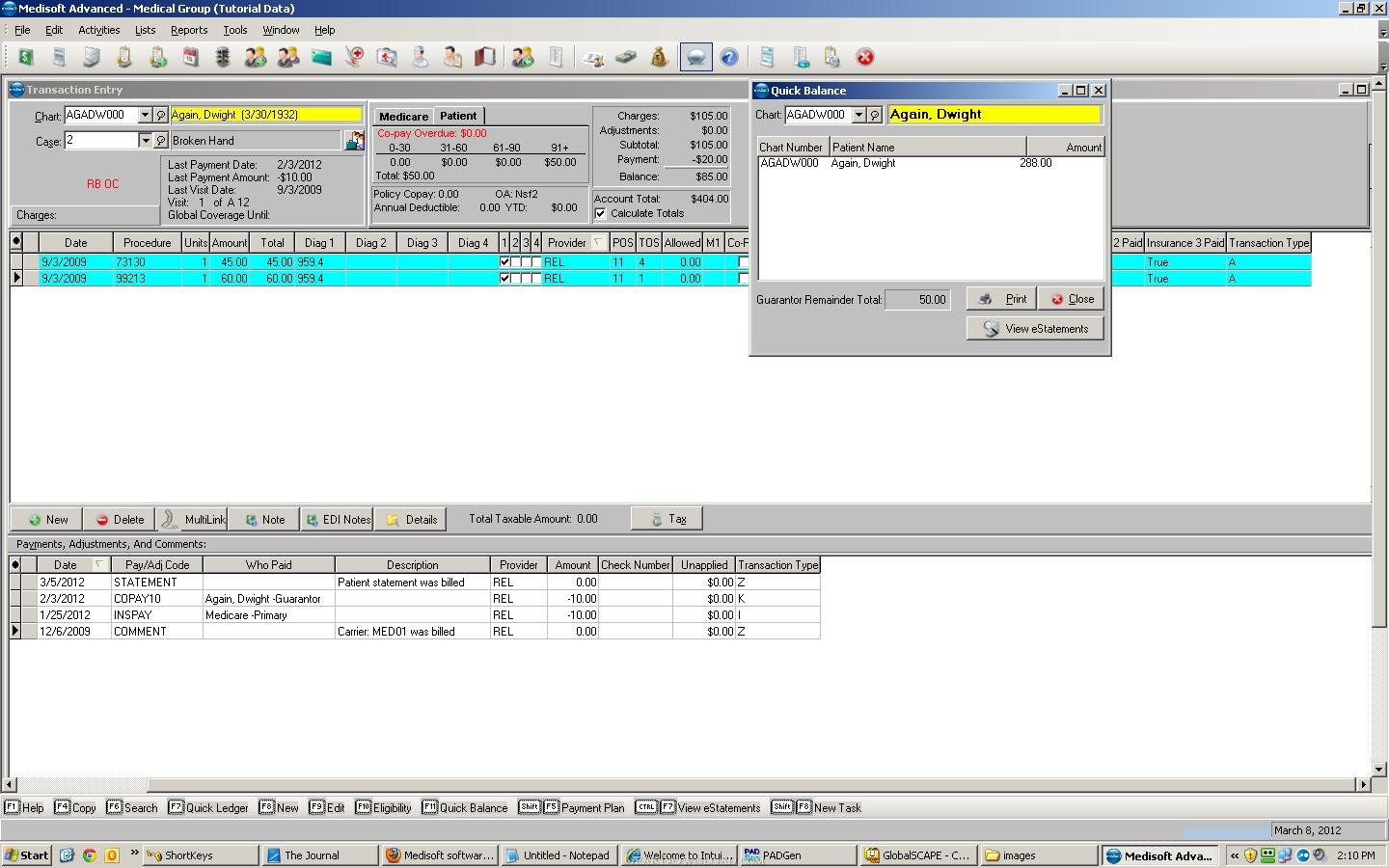This screenshot has height=868, width=1389.
Task: Click the MultiLink button
Action: click(192, 519)
